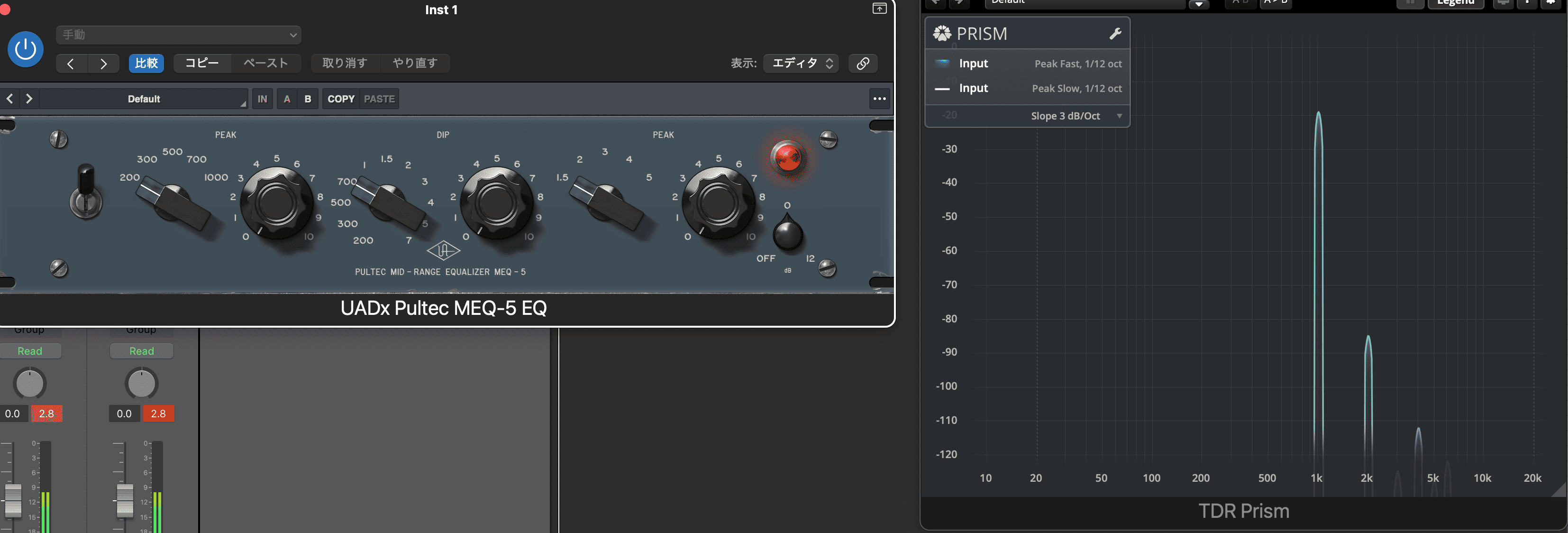The width and height of the screenshot is (1568, 533).
Task: Click the コピー button
Action: 202,64
